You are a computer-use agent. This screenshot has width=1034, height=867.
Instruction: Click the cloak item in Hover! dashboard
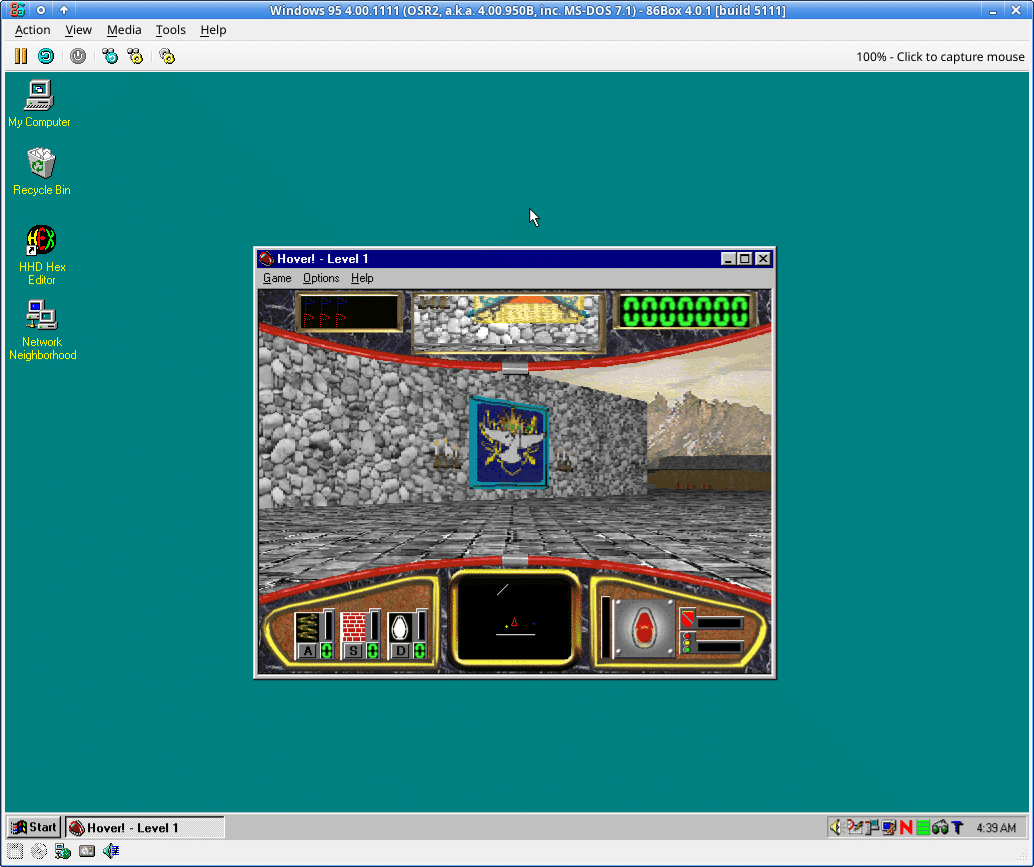(400, 627)
